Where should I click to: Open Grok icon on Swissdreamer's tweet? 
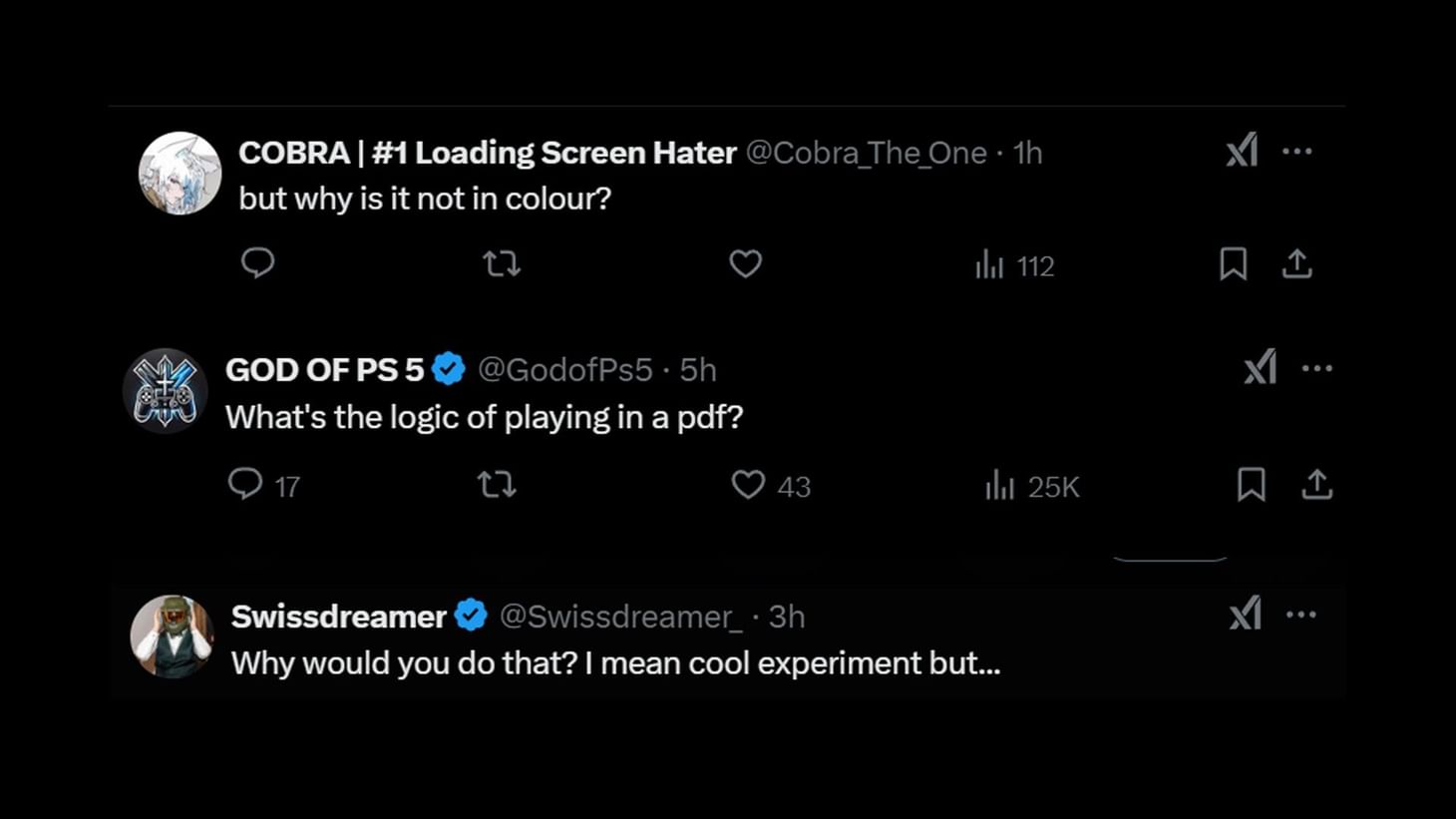(x=1246, y=614)
